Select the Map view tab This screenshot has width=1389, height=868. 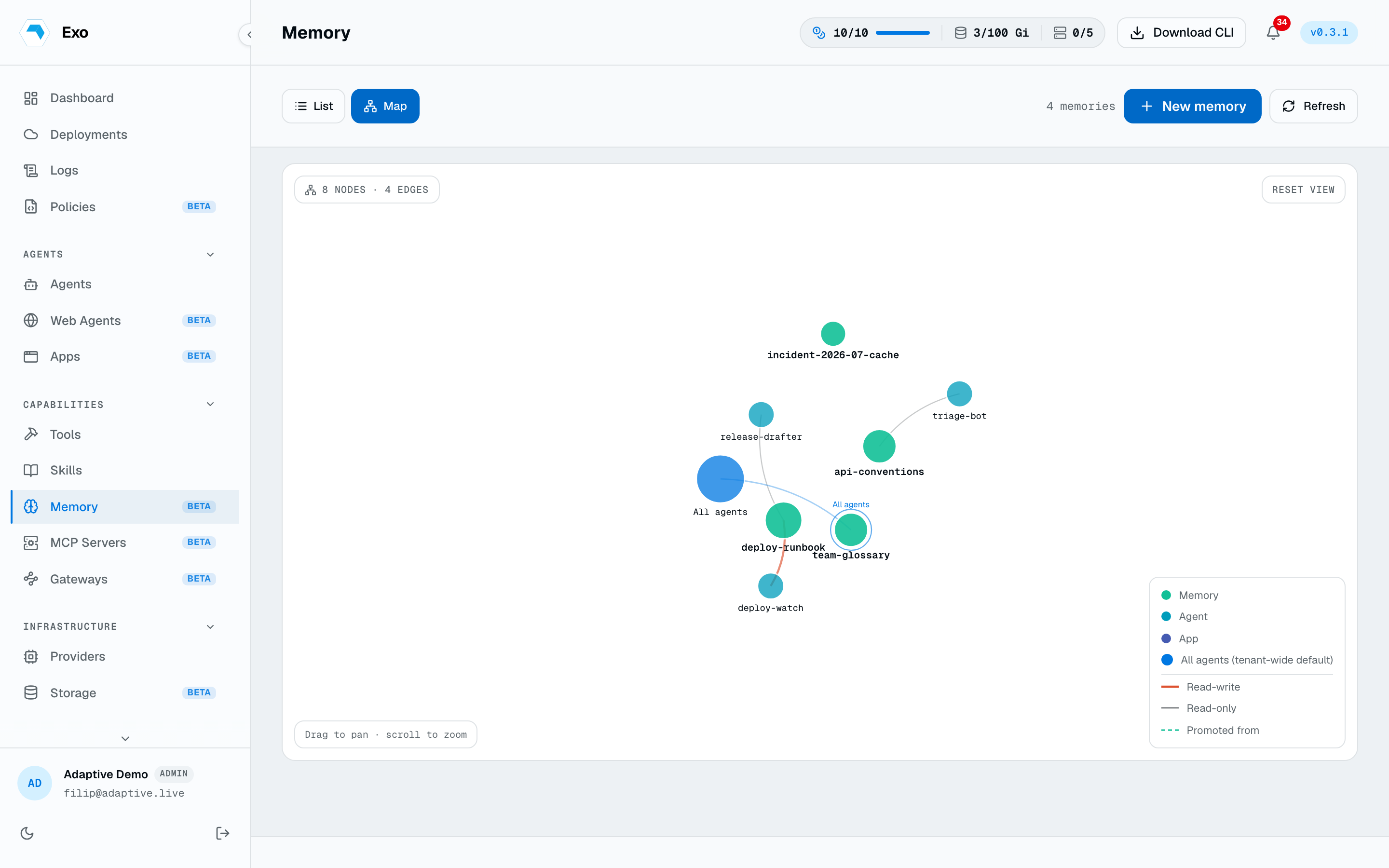[385, 106]
